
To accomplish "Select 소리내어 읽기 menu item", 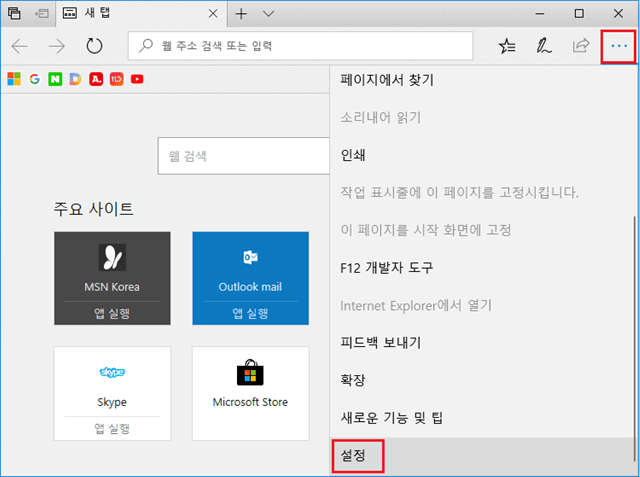I will [x=481, y=118].
